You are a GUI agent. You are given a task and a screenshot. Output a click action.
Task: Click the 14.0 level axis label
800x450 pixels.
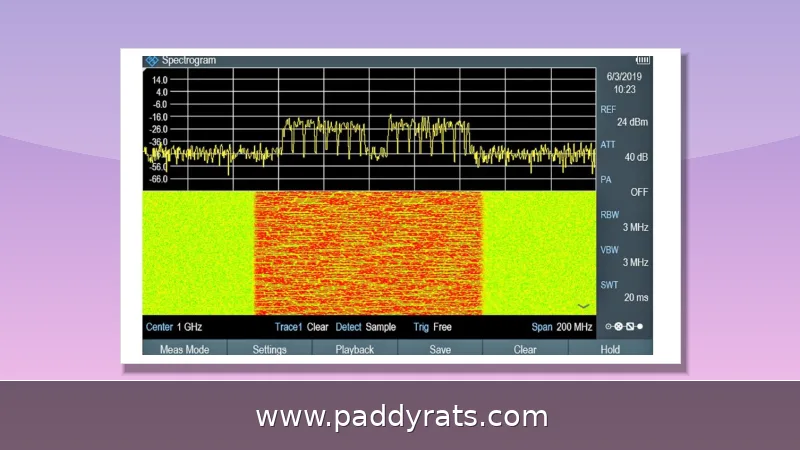click(159, 80)
